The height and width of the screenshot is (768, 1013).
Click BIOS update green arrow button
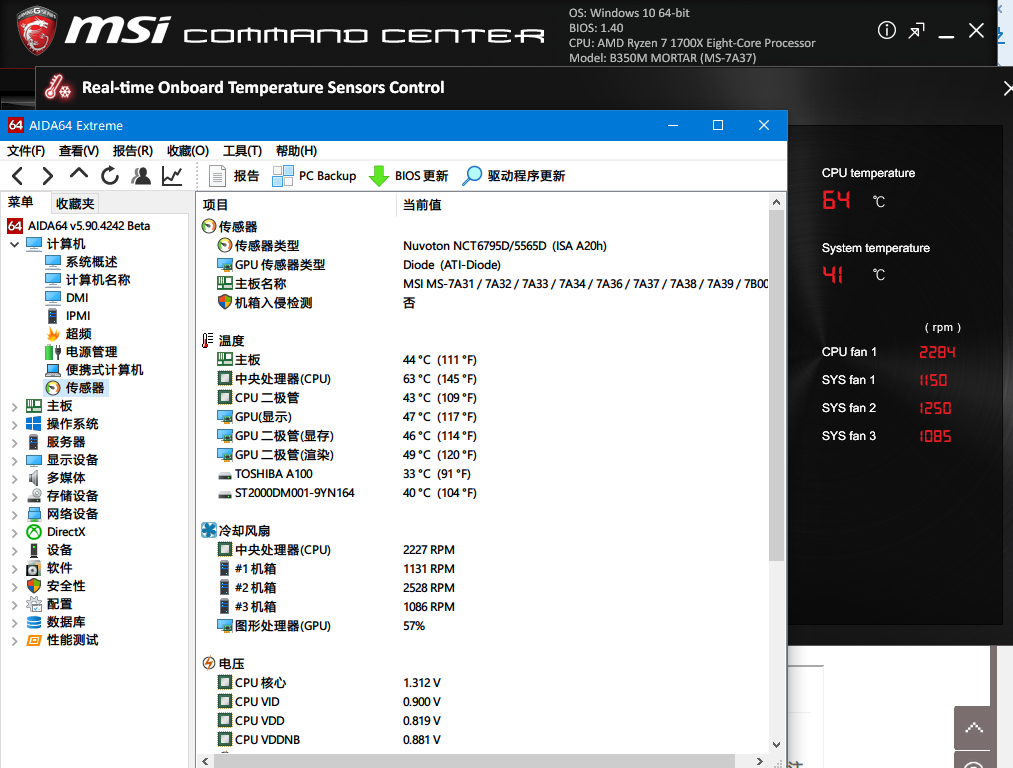point(408,176)
